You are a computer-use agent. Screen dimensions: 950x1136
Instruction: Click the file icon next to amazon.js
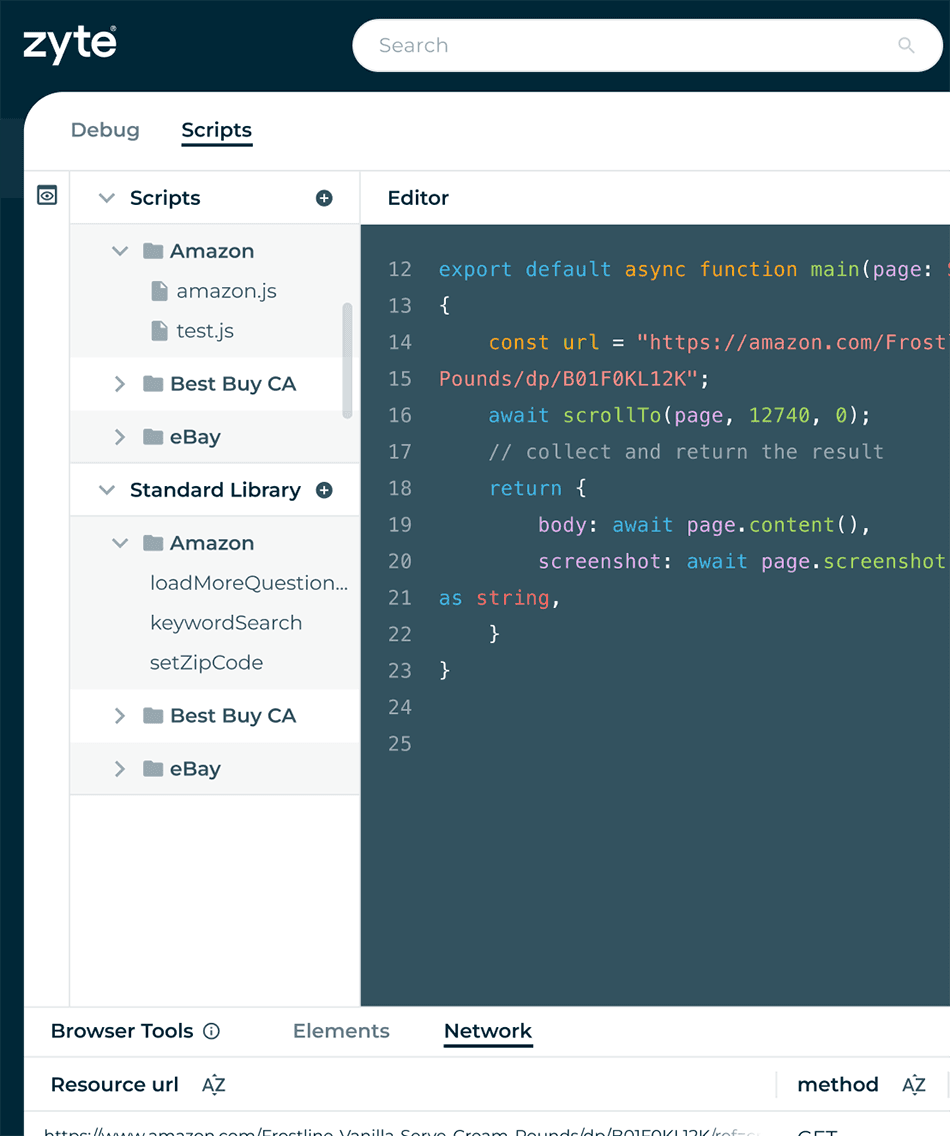tap(159, 291)
